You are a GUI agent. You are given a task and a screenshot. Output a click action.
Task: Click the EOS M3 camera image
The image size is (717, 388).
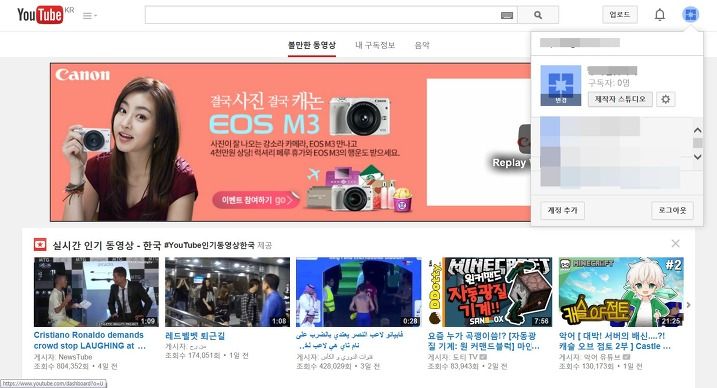pos(359,117)
